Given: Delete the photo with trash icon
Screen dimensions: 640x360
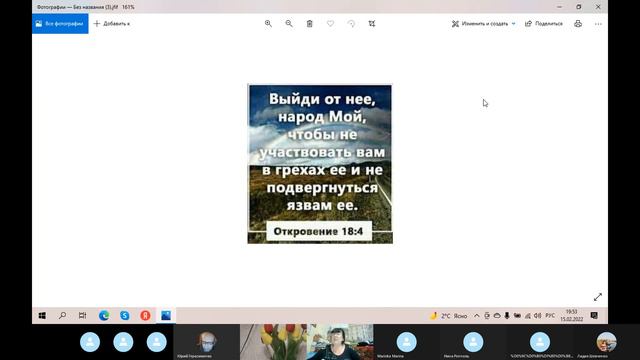Looking at the screenshot, I should [x=309, y=24].
